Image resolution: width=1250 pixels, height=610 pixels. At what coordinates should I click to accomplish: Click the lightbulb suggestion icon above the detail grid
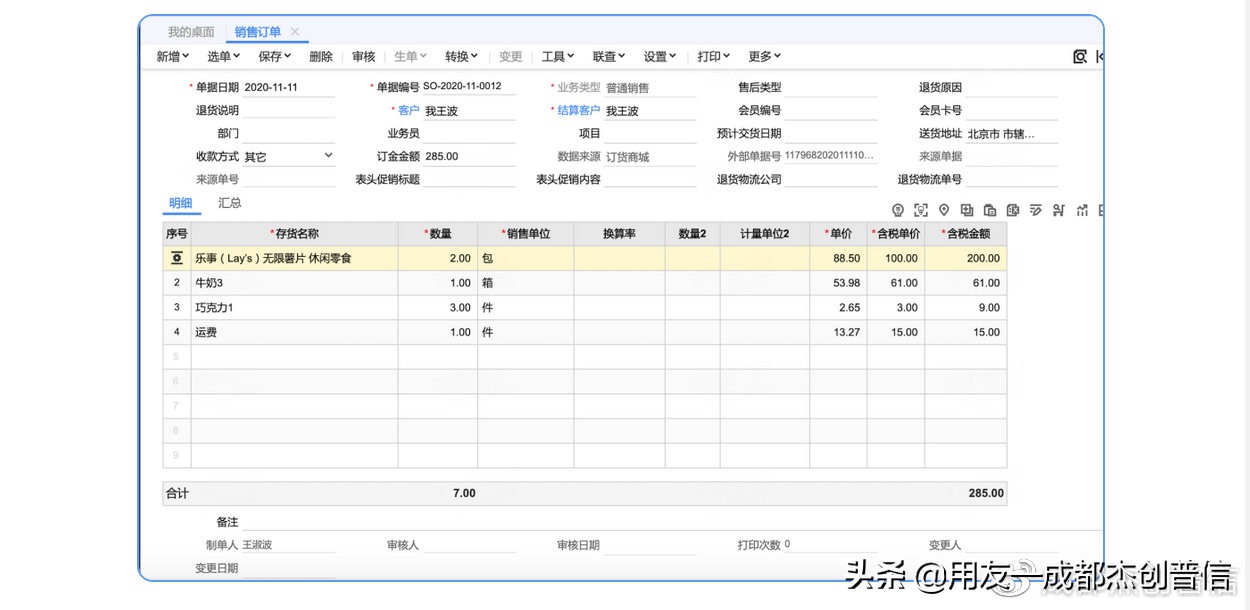[x=898, y=210]
